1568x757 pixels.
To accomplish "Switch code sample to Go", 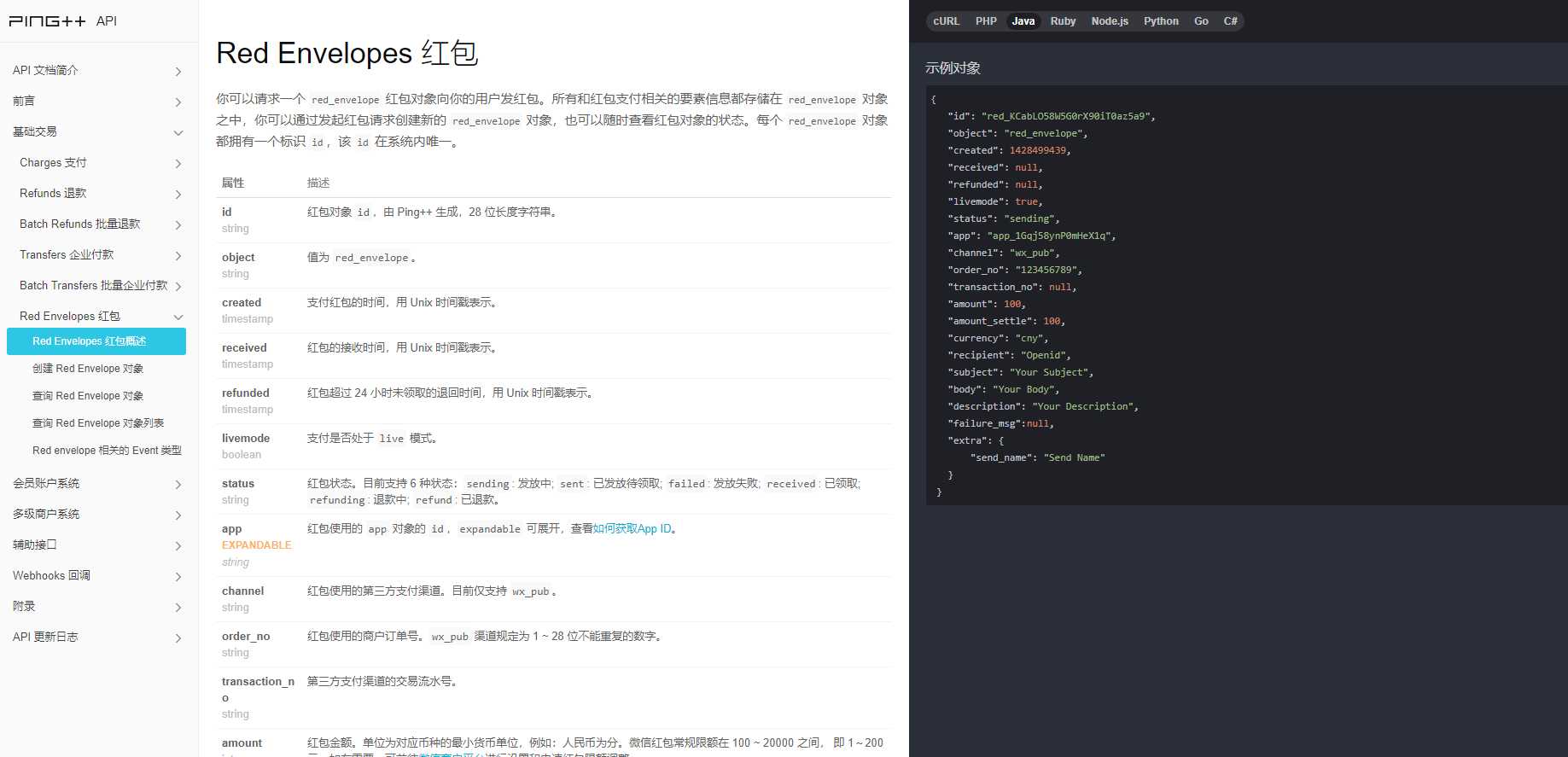I will tap(1201, 21).
